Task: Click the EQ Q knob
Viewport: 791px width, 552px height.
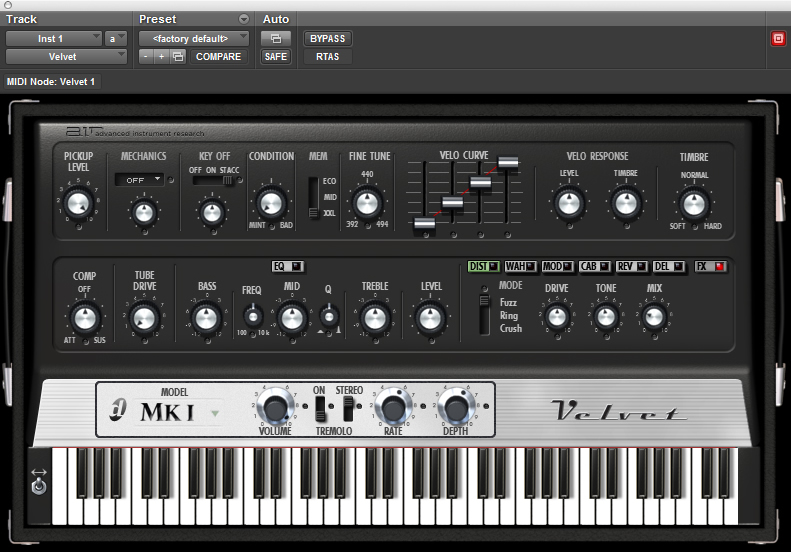Action: [x=329, y=316]
